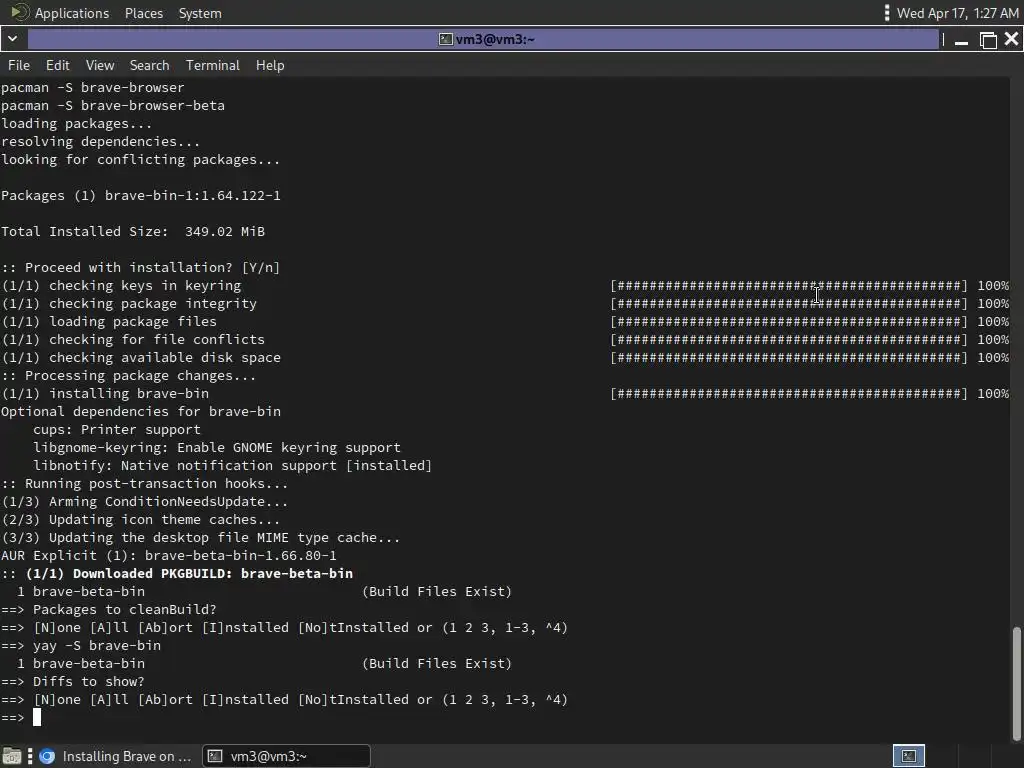
Task: Click 'Updating icon theme caches...' line
Action: pos(140,520)
